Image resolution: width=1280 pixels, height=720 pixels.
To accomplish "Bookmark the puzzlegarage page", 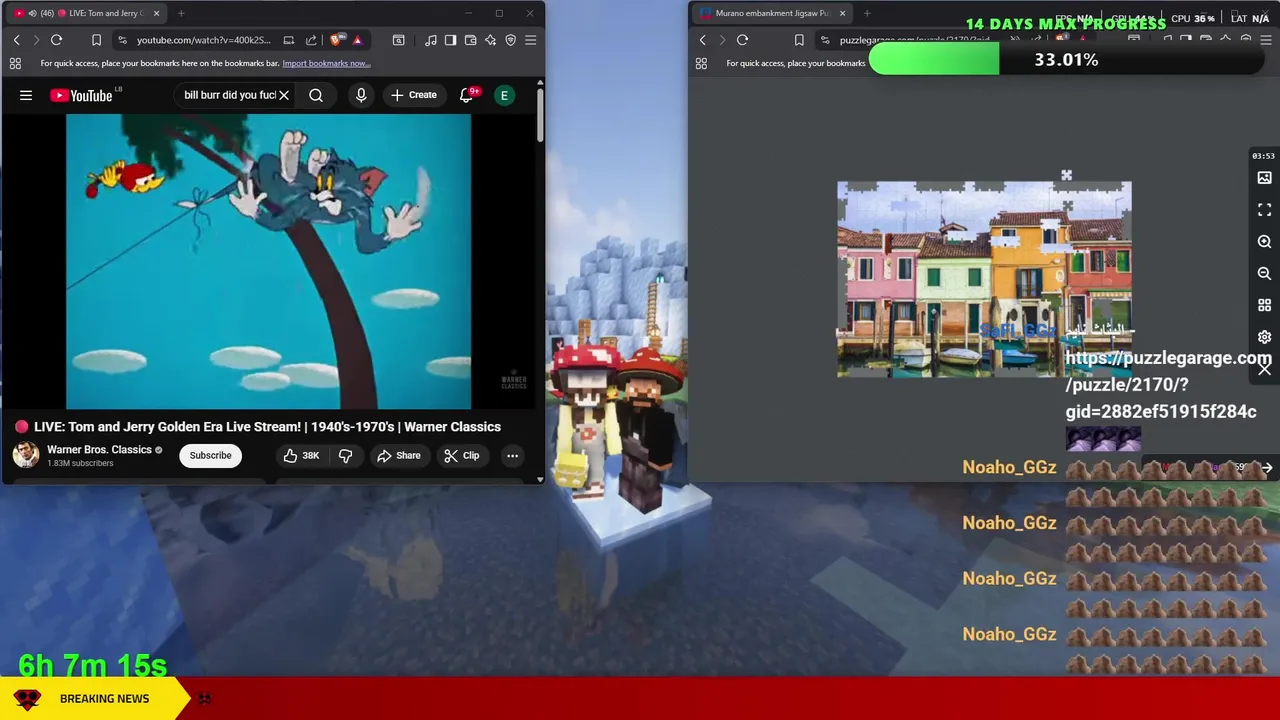I will 799,40.
